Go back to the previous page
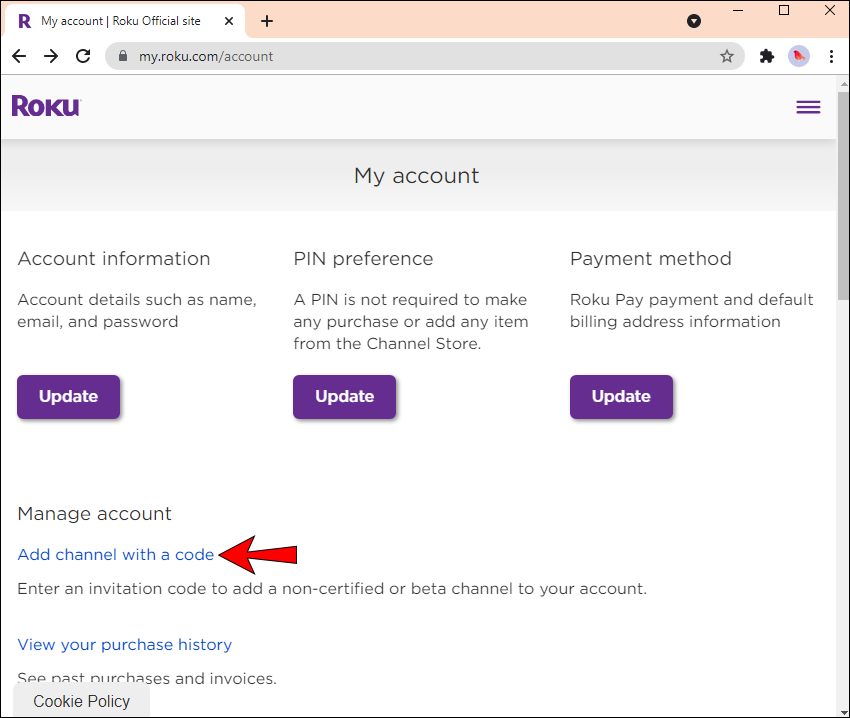This screenshot has width=850, height=718. (x=19, y=57)
